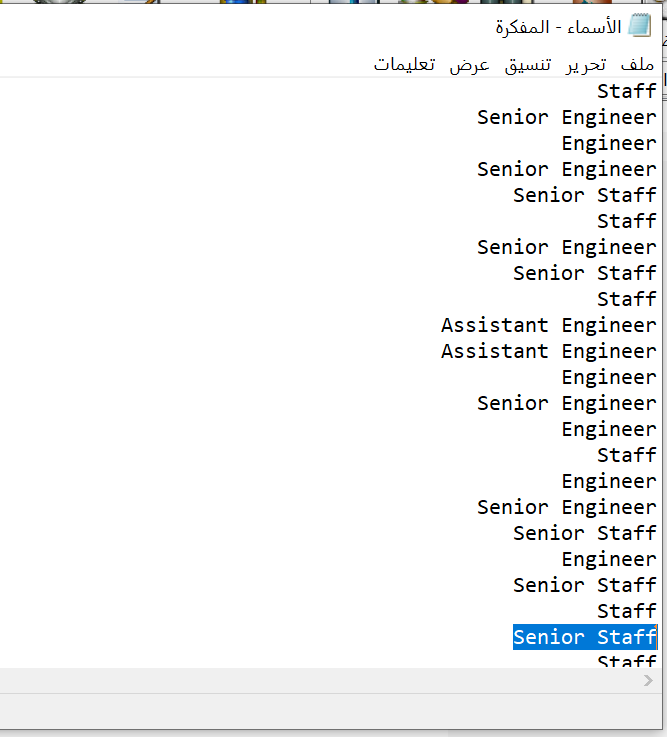The image size is (667, 737).
Task: Click the second Assistant Engineer line
Action: [x=549, y=351]
